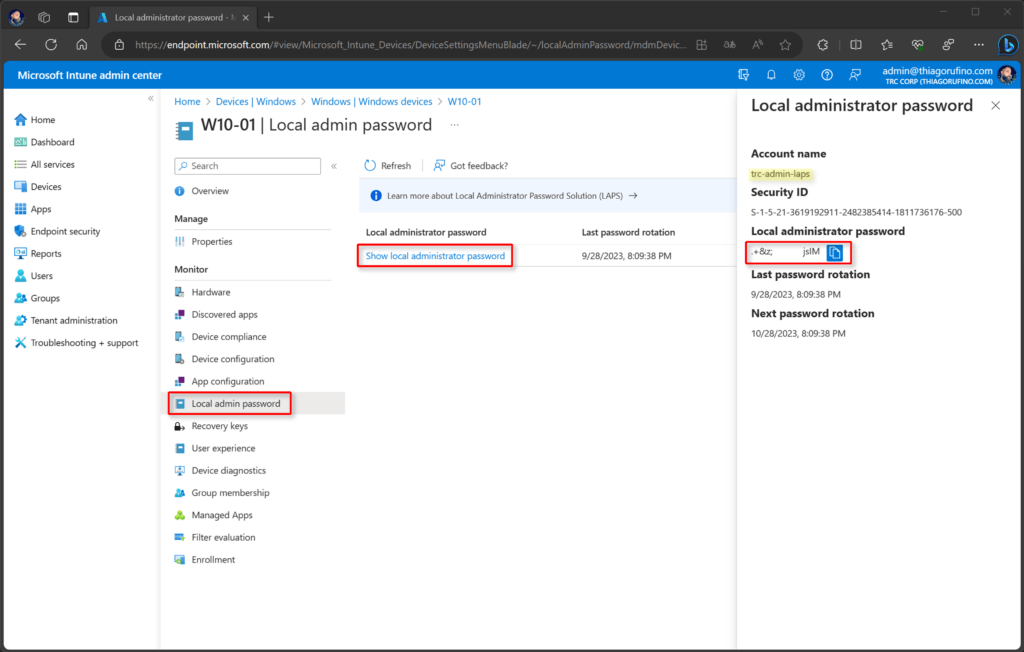Open the Intune settings gear
1024x652 pixels.
tap(797, 75)
